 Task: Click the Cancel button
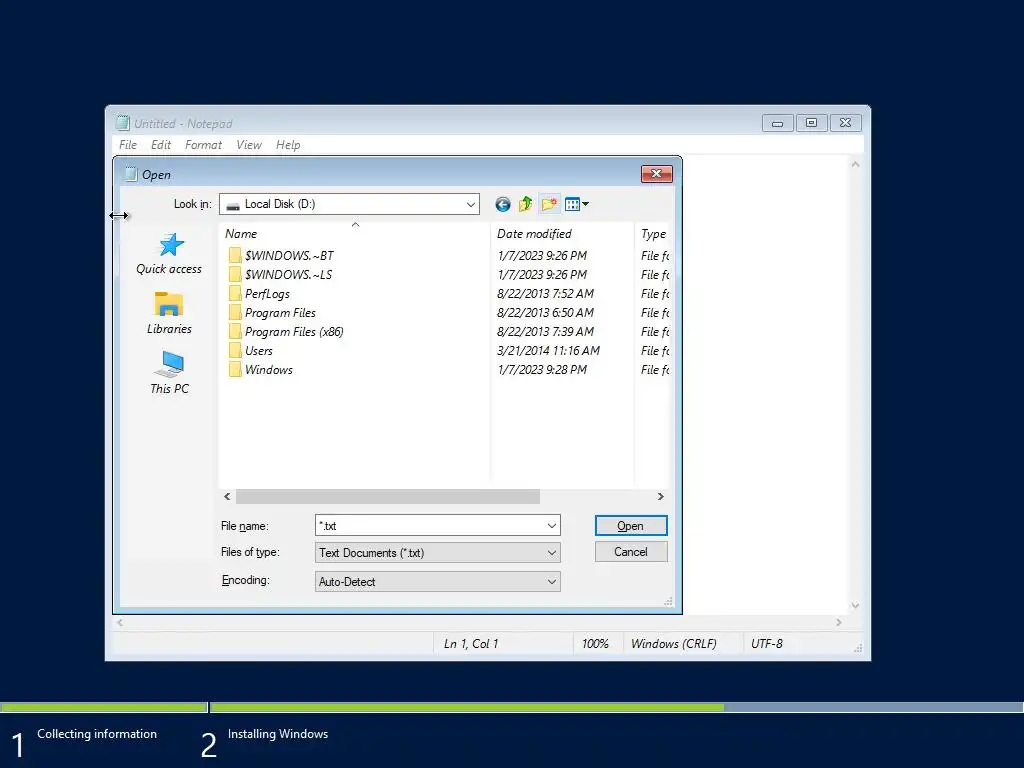[x=631, y=552]
